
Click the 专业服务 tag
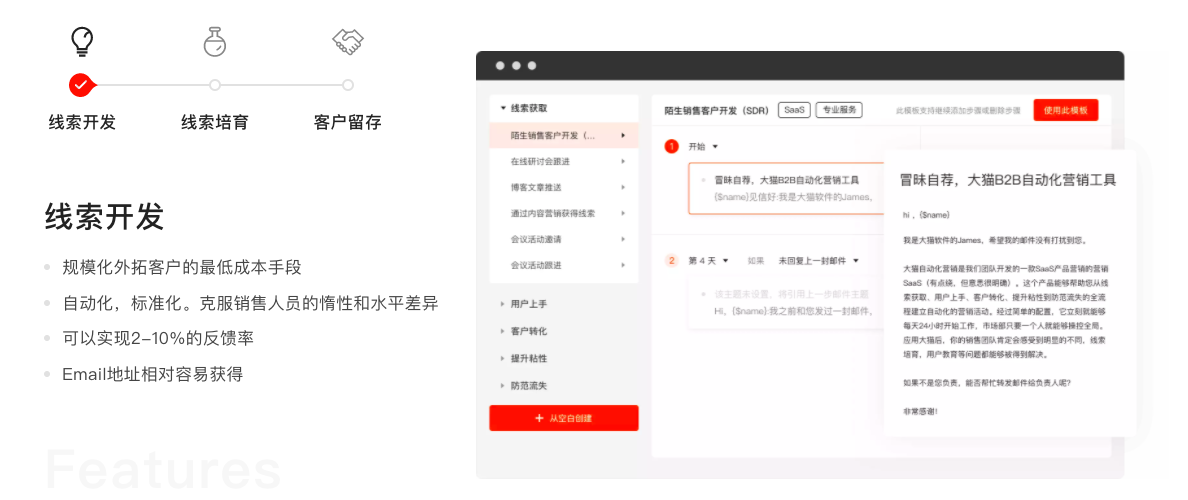[x=839, y=110]
